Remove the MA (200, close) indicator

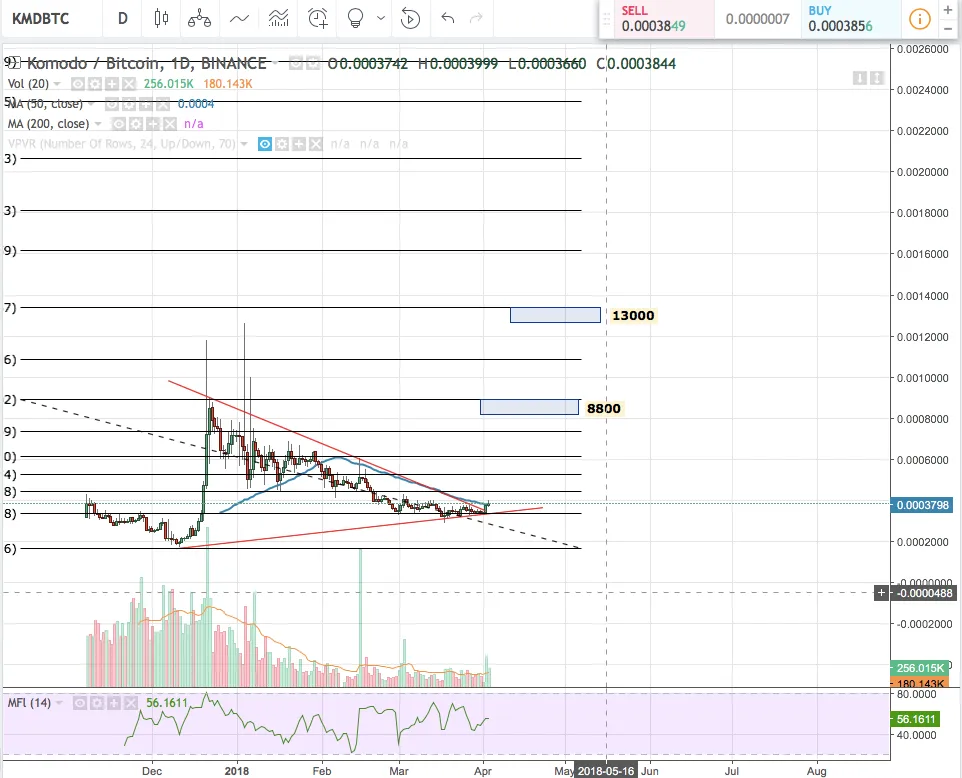coord(169,124)
